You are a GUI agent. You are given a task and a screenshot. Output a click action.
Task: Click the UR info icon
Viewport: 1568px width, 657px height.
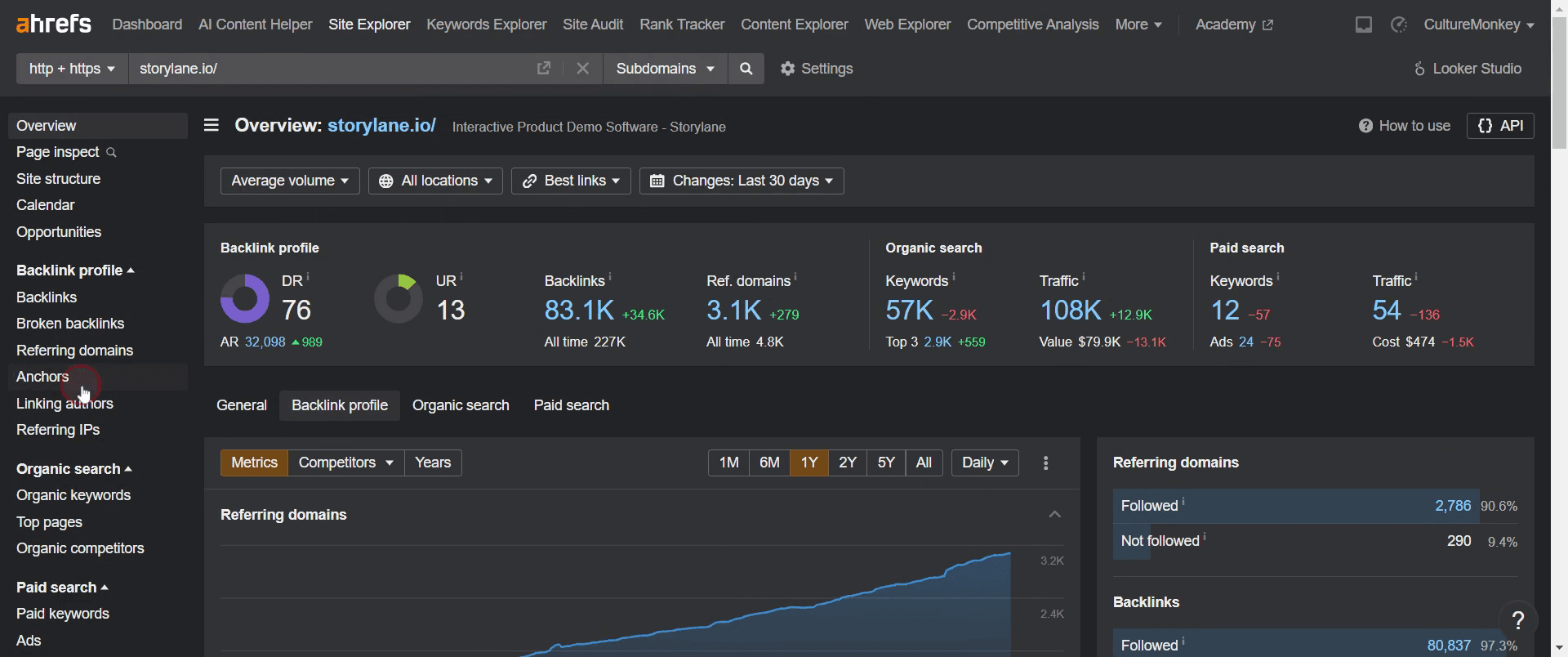click(461, 276)
